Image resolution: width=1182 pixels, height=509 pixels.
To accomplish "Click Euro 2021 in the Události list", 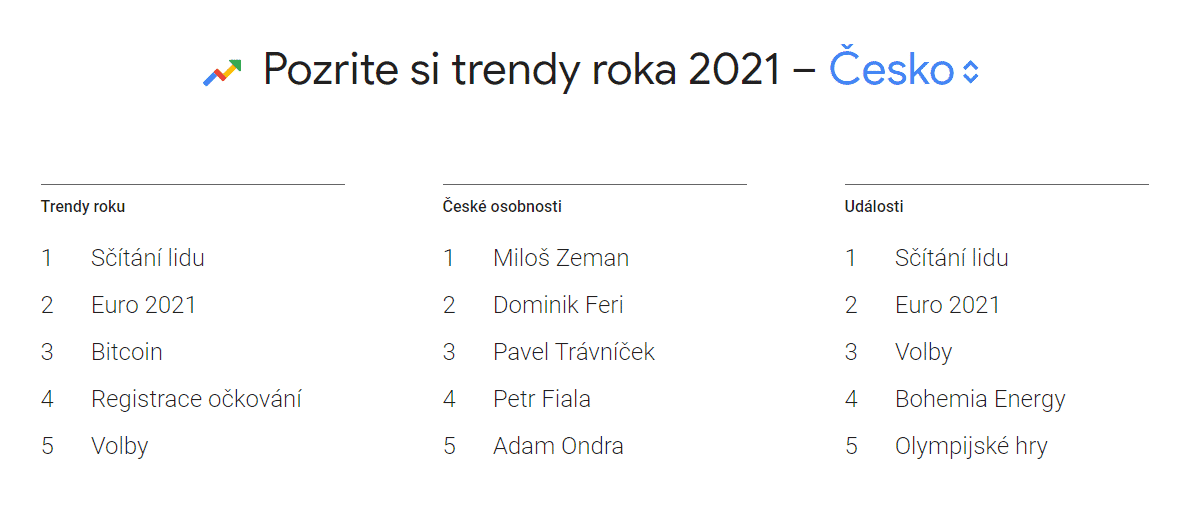I will [x=947, y=305].
